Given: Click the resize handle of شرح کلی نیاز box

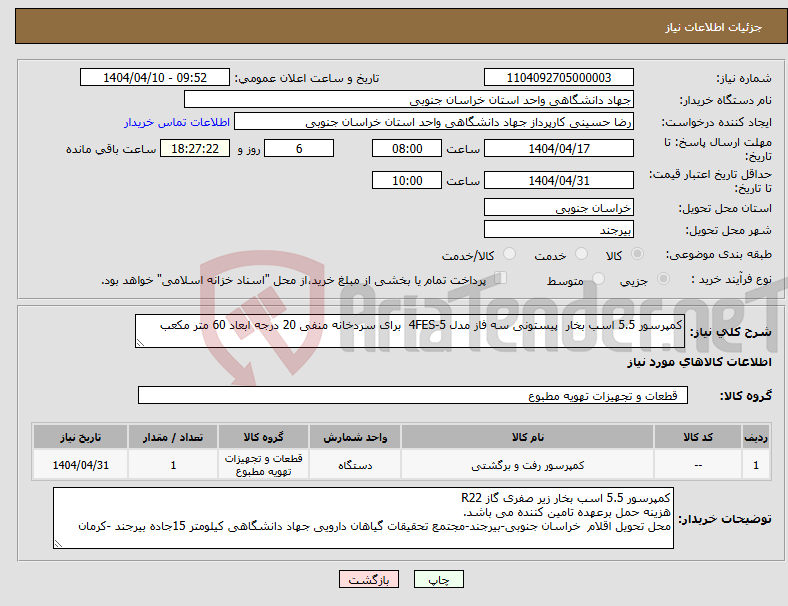Looking at the screenshot, I should [x=140, y=343].
